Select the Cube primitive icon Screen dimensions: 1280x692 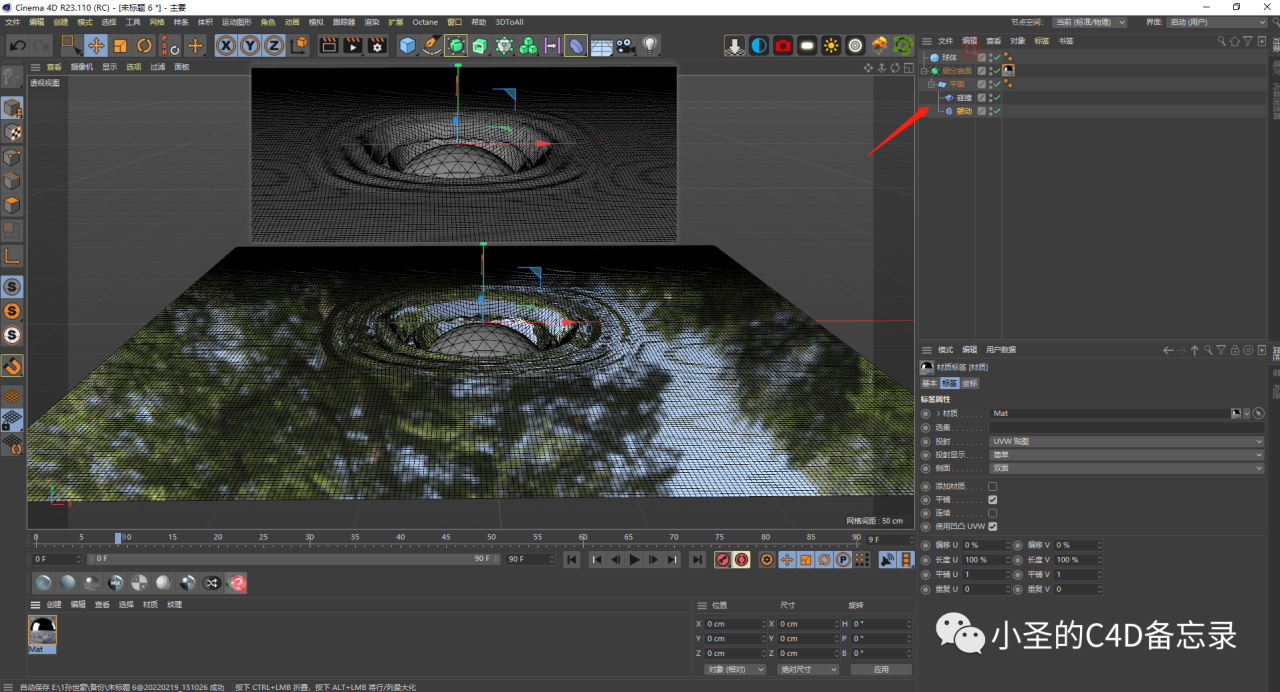407,45
